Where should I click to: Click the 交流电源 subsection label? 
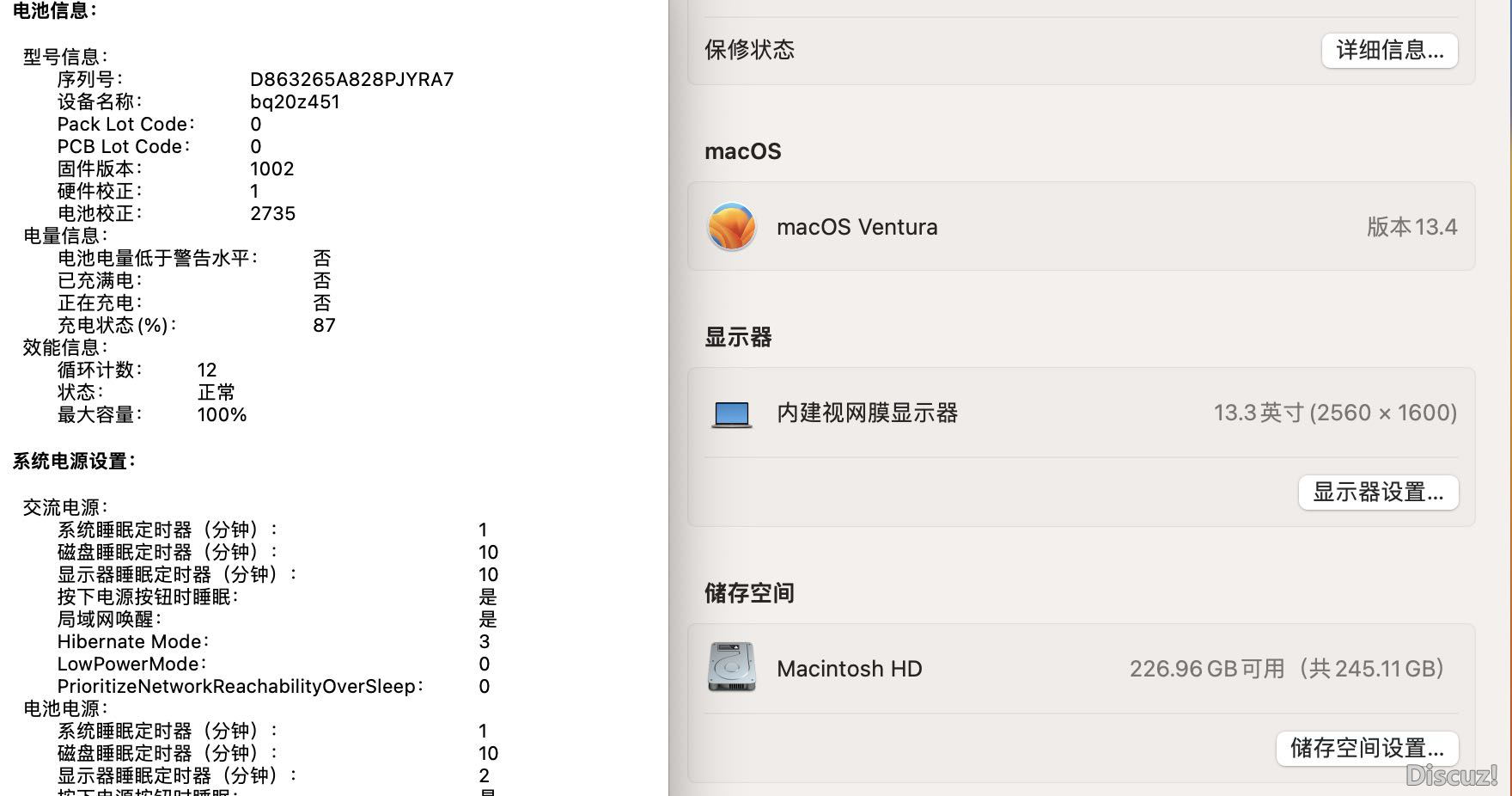click(65, 507)
